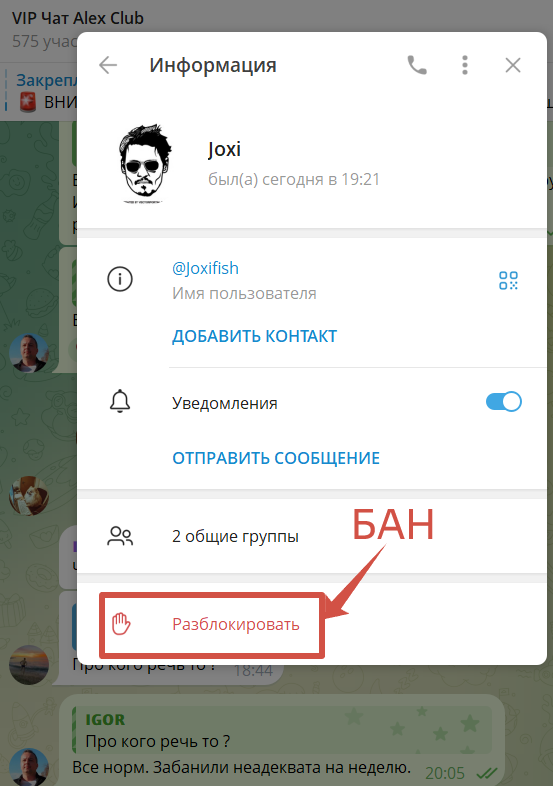Click the info circle icon

[120, 279]
